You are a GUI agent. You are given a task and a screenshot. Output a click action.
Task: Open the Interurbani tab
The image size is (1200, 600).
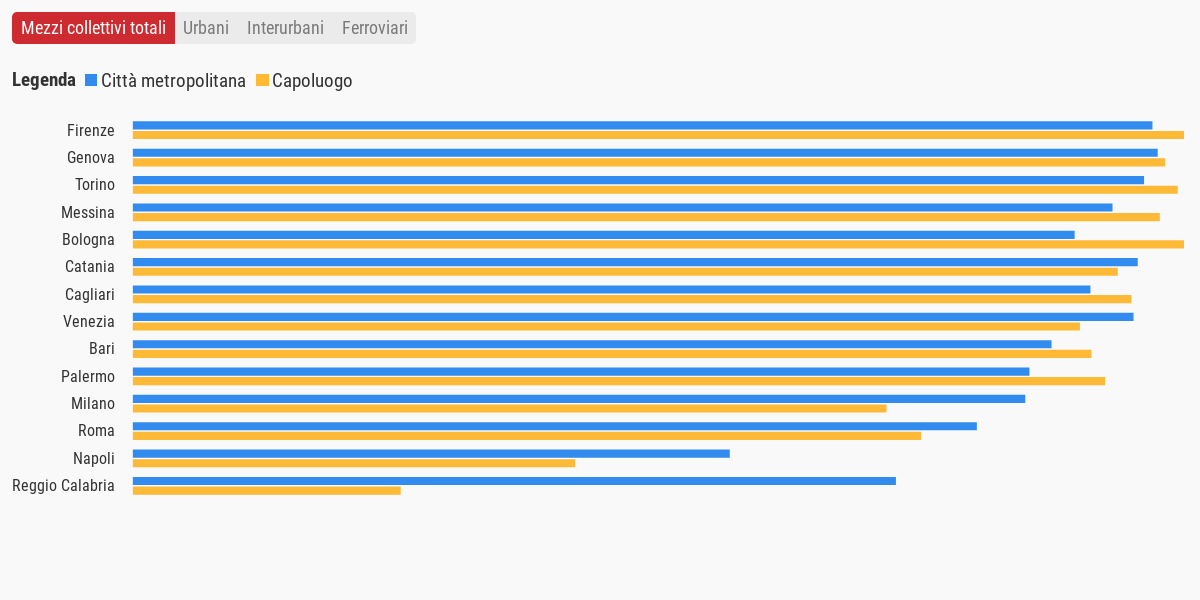point(285,28)
